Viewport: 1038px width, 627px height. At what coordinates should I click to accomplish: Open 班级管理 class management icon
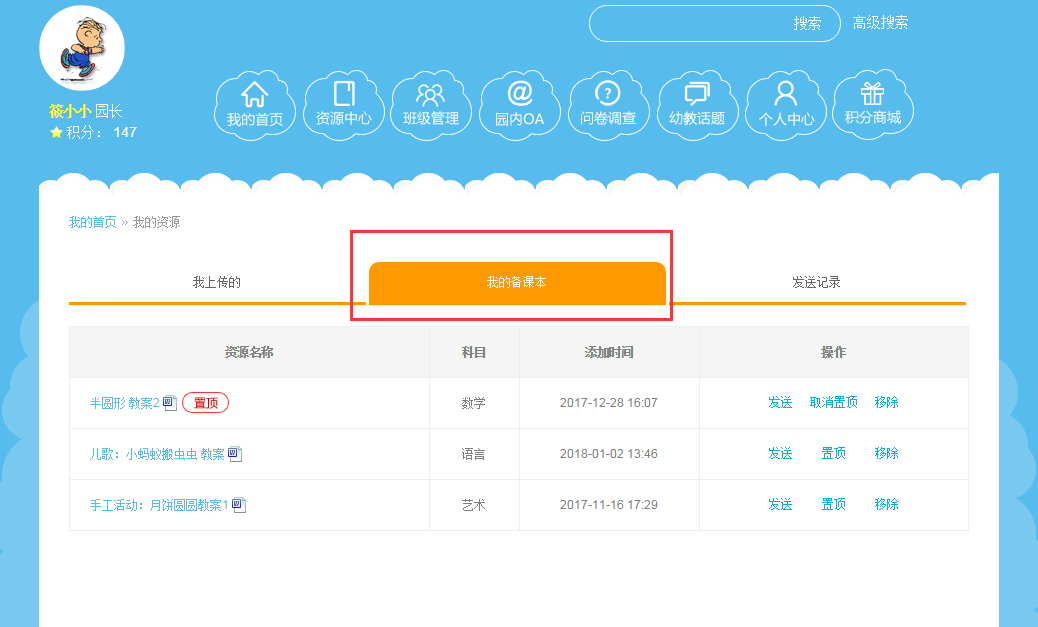(430, 105)
